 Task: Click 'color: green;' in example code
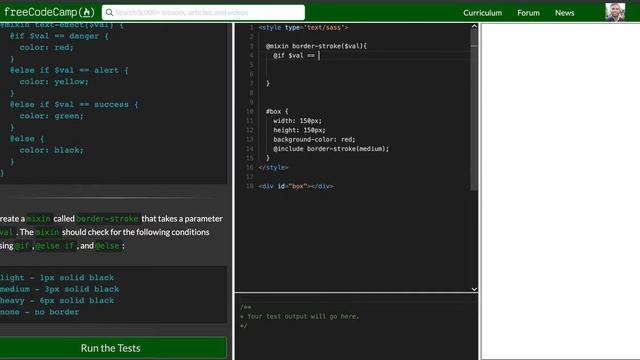51,116
